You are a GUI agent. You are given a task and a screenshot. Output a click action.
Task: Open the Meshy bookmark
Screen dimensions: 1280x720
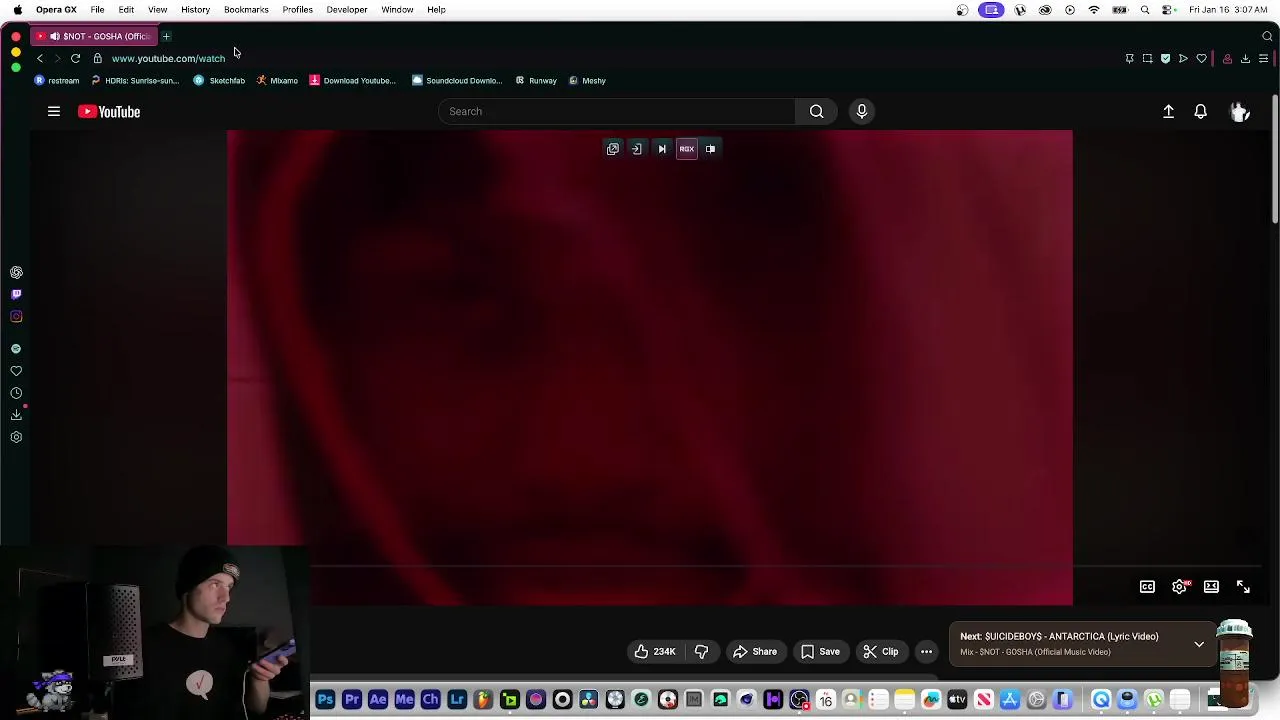[x=587, y=81]
